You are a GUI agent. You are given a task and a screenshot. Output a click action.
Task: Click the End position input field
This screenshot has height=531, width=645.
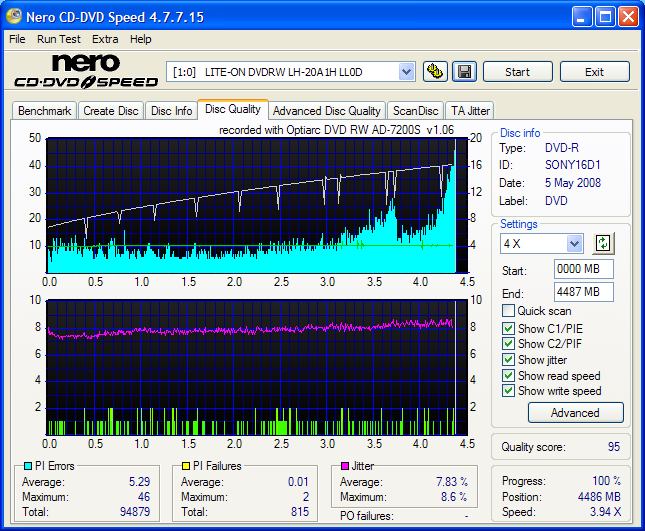point(583,292)
